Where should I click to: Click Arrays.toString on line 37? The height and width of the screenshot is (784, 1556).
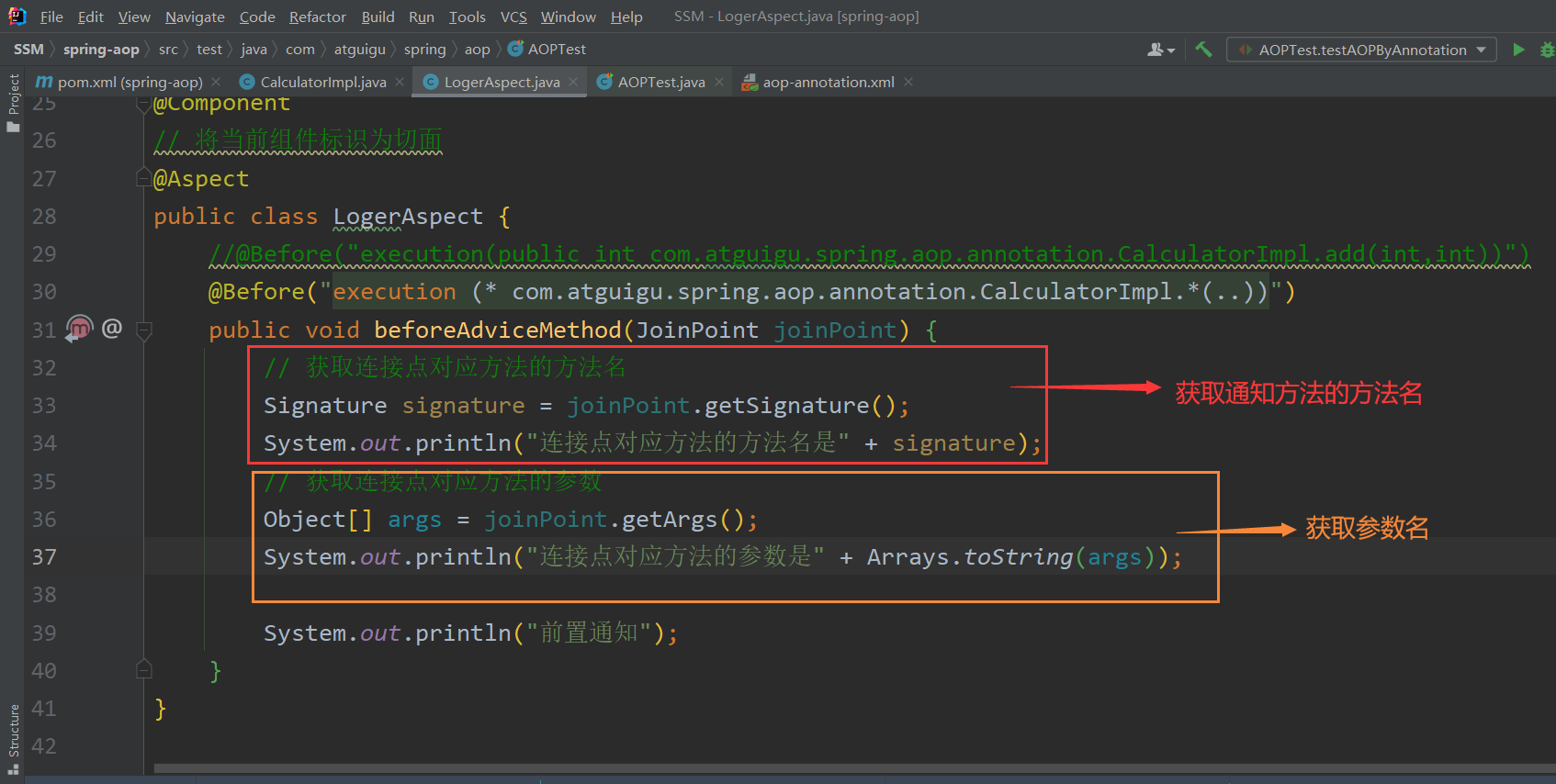click(x=970, y=557)
